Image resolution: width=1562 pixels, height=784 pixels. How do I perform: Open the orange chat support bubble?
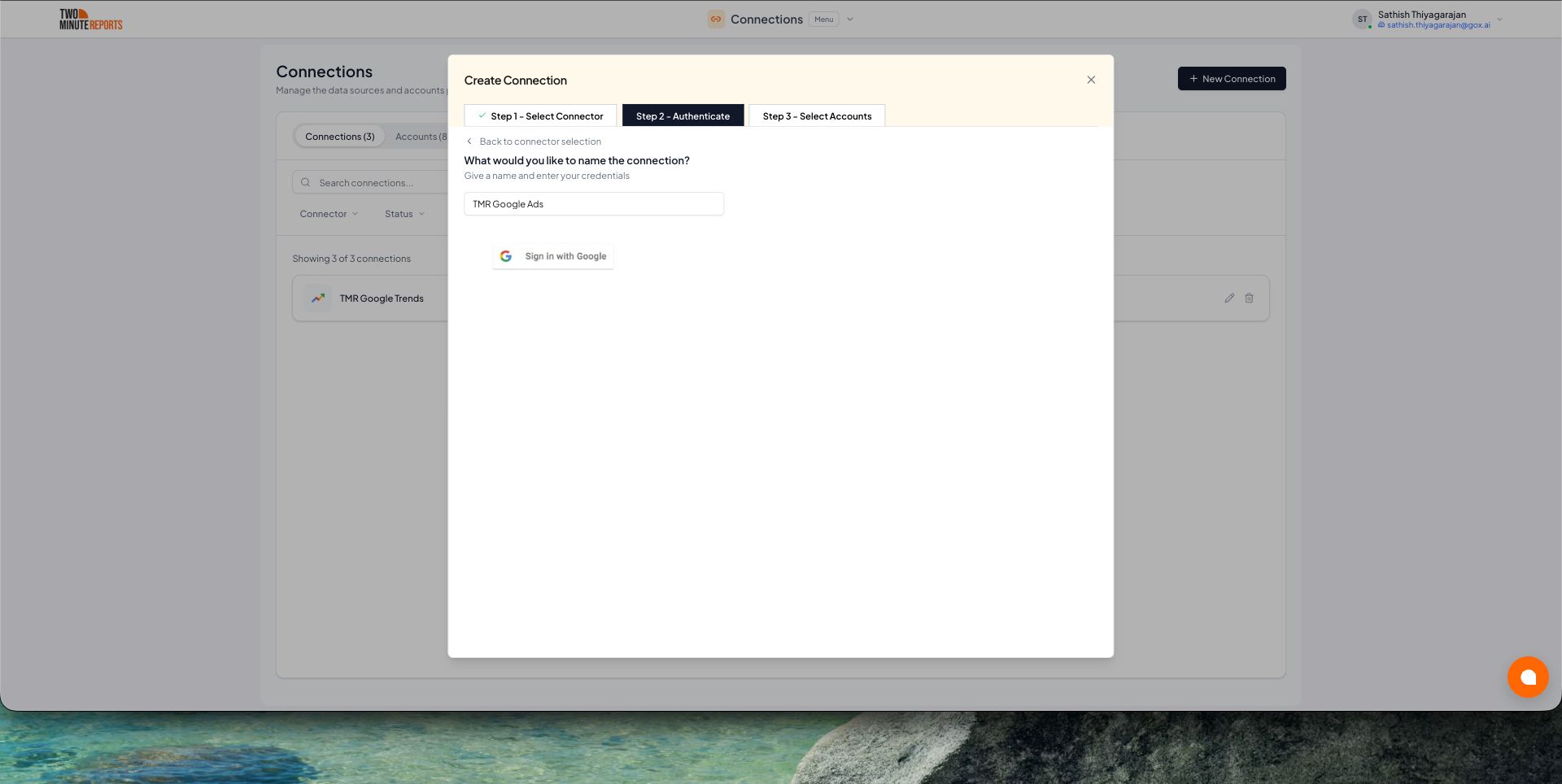point(1528,677)
